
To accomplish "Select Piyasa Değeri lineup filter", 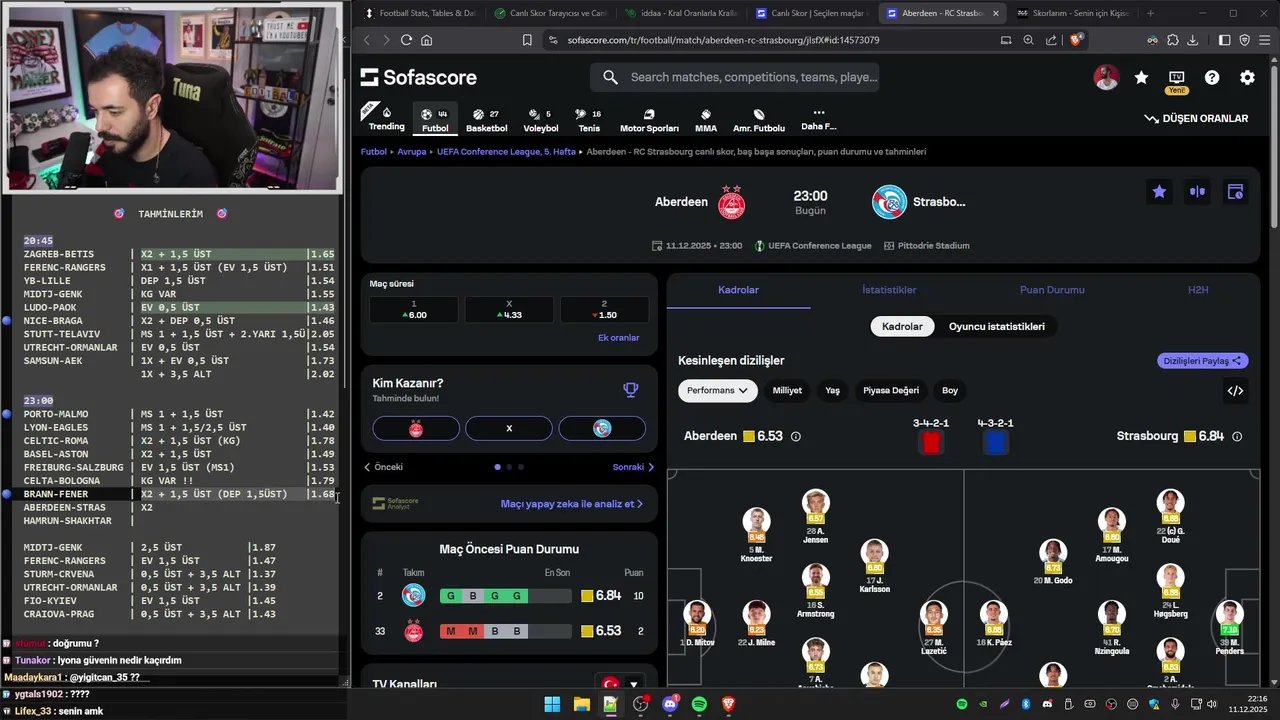I will point(891,391).
